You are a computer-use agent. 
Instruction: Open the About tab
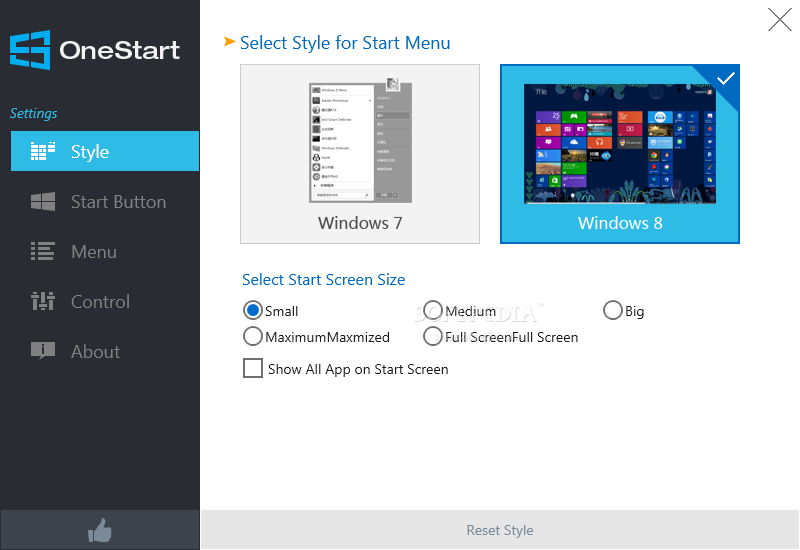click(105, 352)
